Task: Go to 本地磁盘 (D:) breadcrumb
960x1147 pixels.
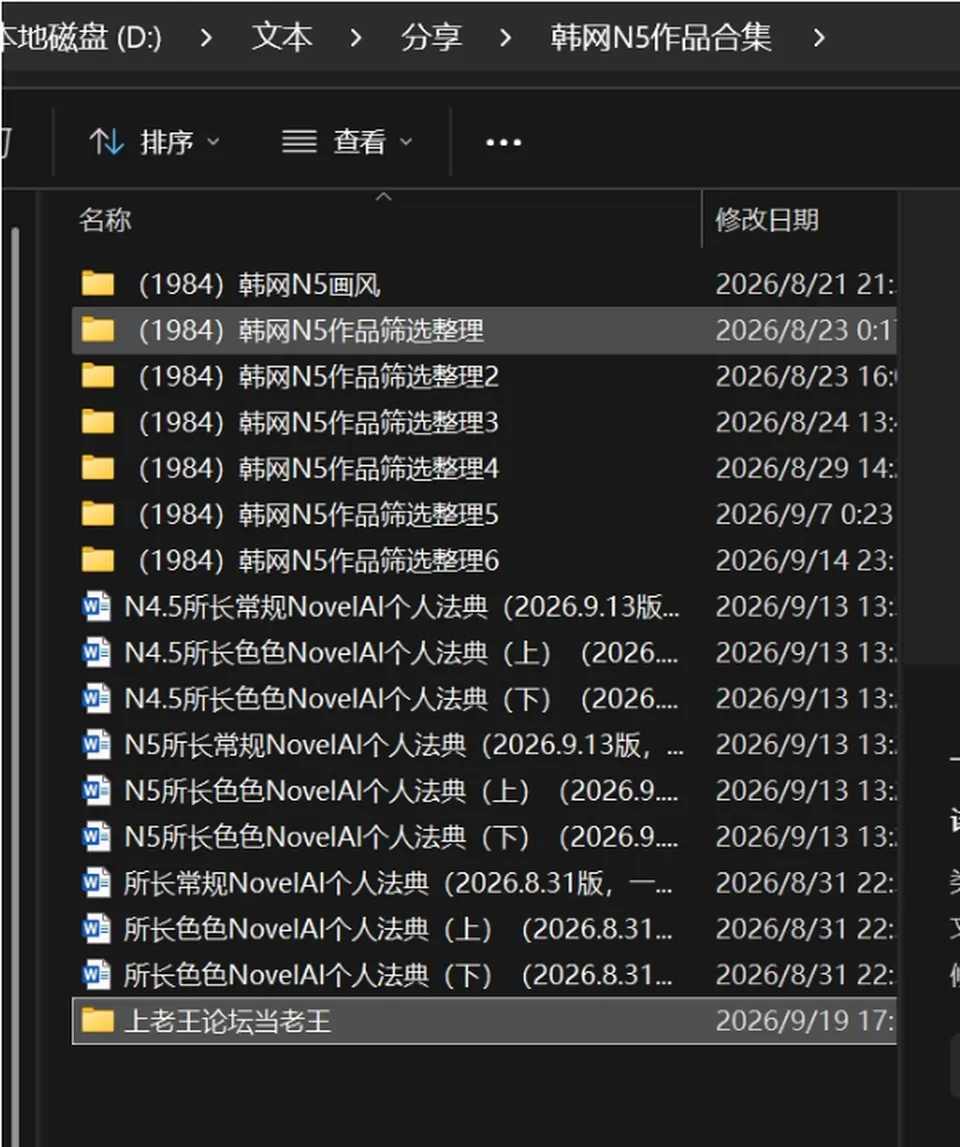Action: 80,37
